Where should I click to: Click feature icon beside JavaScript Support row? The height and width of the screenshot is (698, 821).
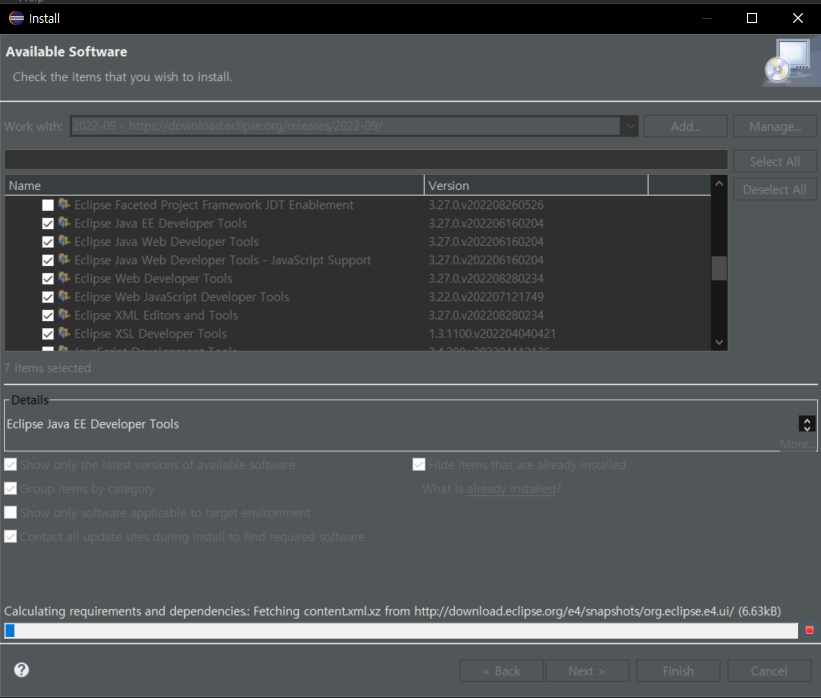tap(64, 259)
